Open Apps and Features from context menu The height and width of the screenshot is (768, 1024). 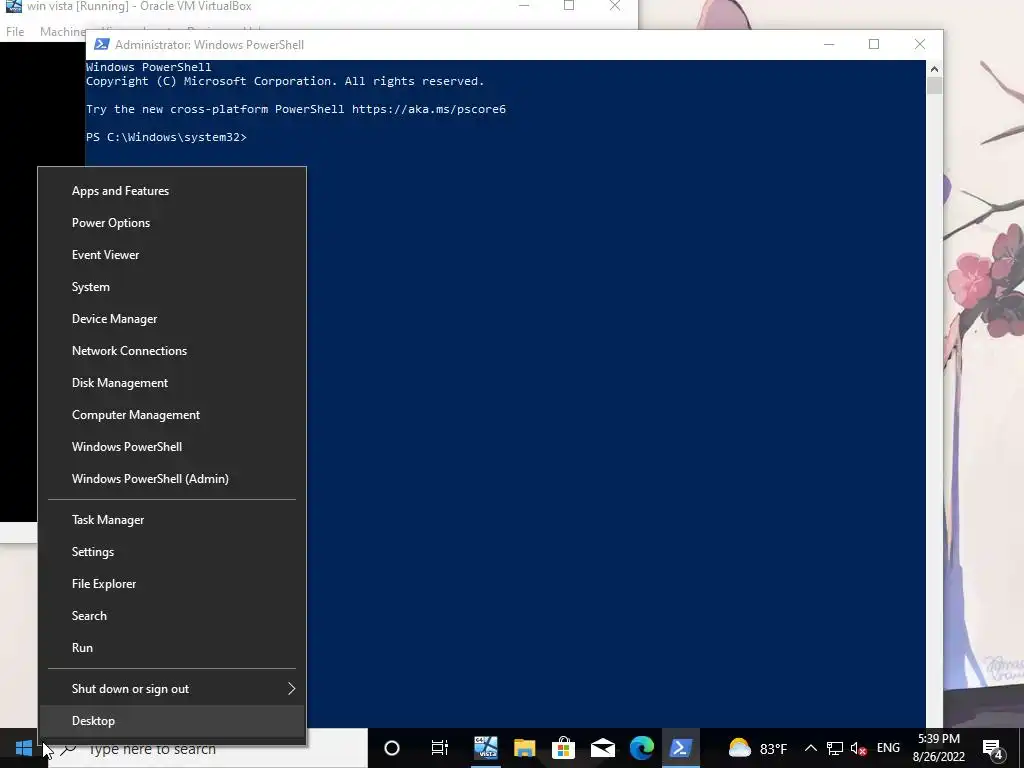click(x=172, y=191)
